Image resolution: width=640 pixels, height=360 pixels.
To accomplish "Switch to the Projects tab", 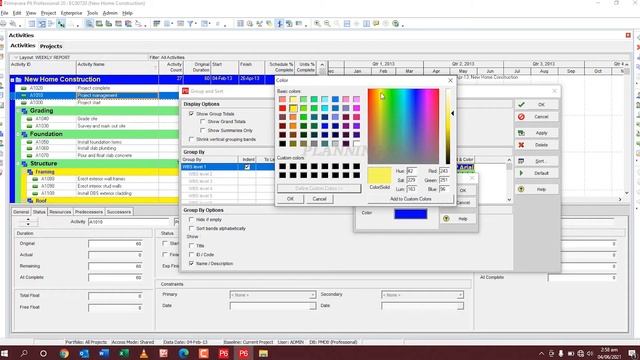I will (51, 46).
